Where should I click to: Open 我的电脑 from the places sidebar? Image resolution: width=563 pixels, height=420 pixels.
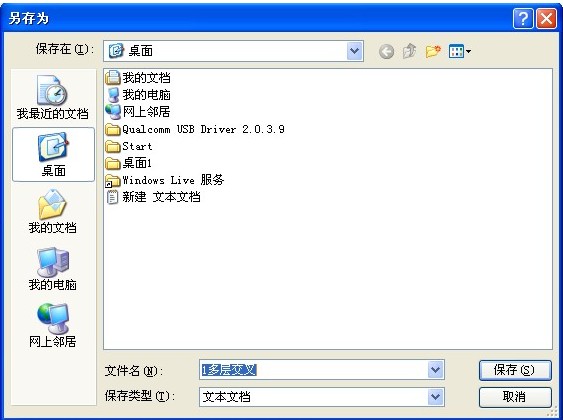[x=53, y=269]
